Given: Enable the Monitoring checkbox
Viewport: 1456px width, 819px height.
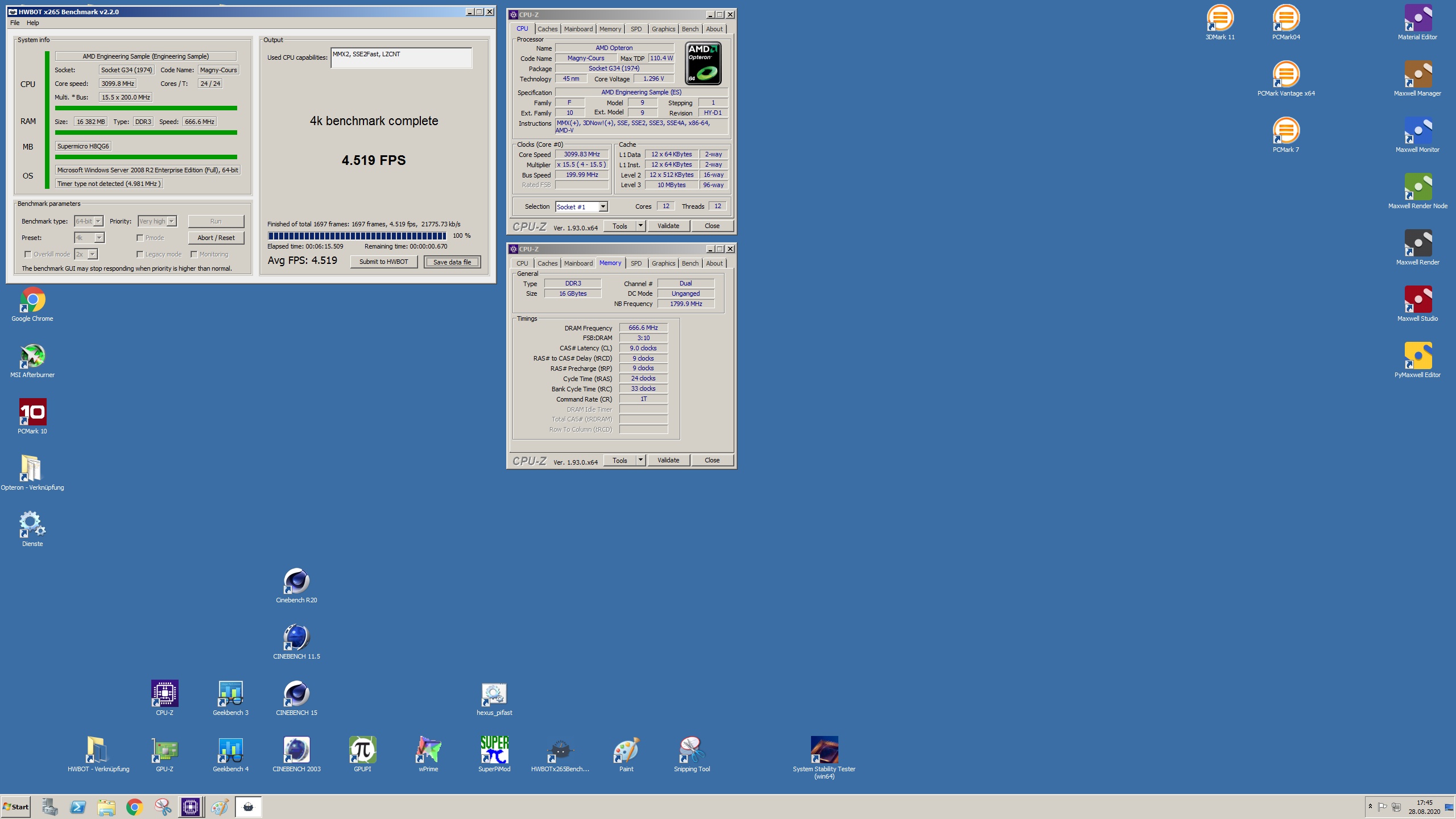Looking at the screenshot, I should [x=194, y=254].
